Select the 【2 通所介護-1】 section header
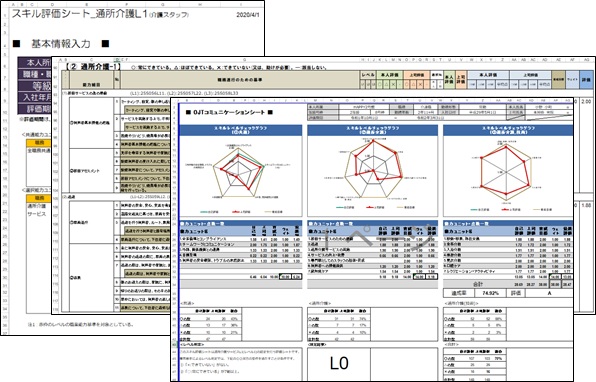596x382 pixels. point(93,67)
